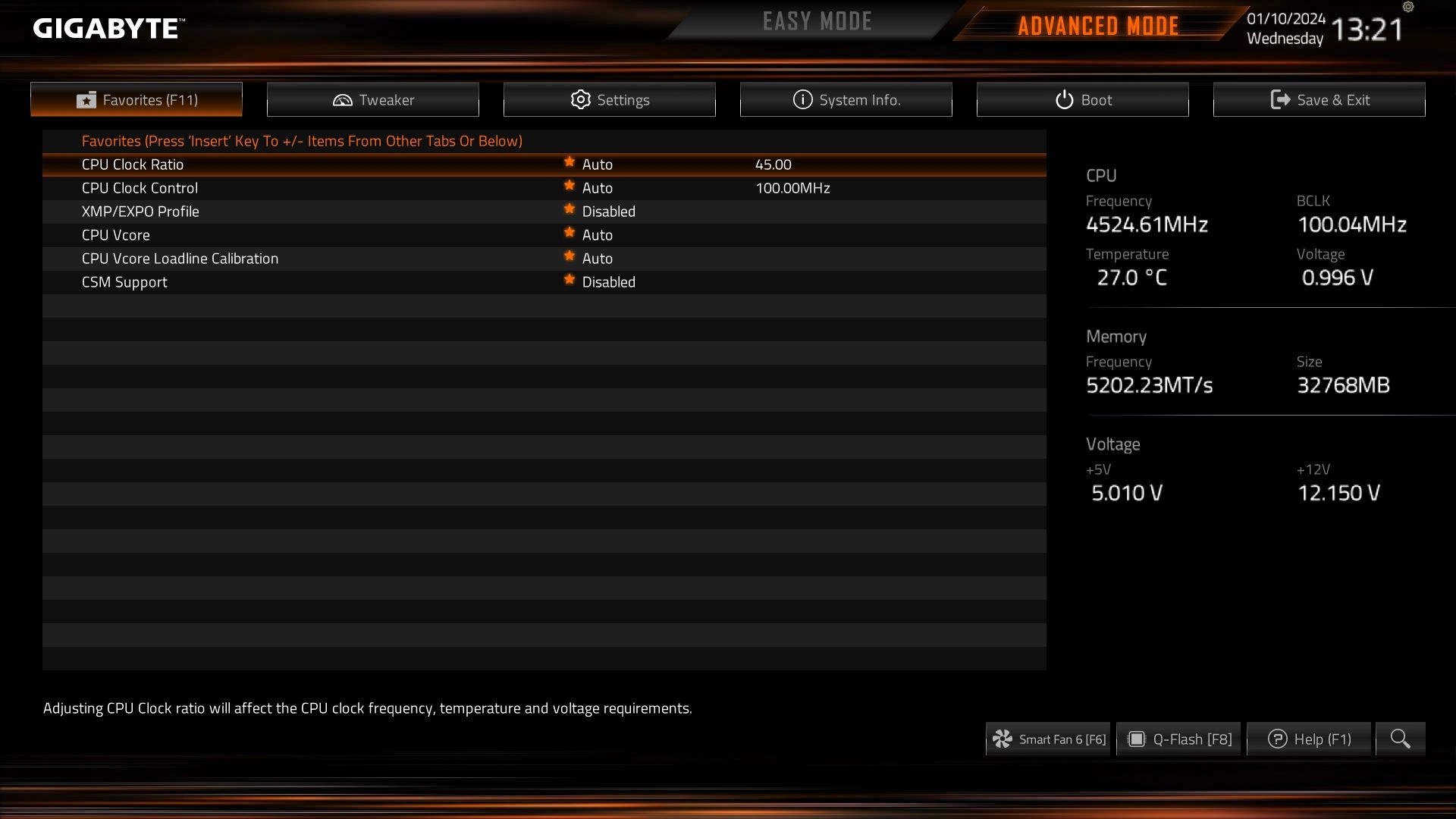The width and height of the screenshot is (1456, 819).
Task: Switch to Easy Mode
Action: [x=817, y=21]
